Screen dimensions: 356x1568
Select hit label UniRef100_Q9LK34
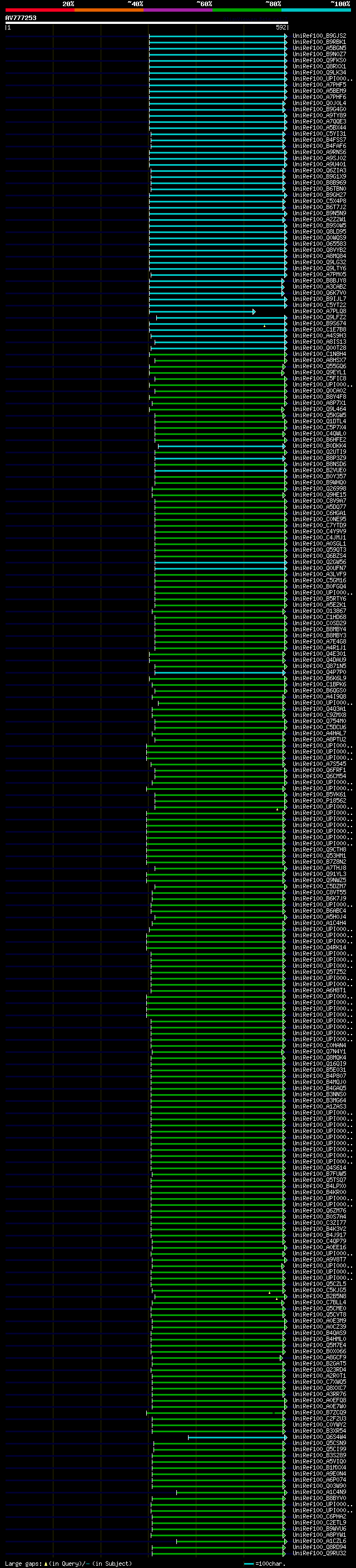(x=319, y=72)
